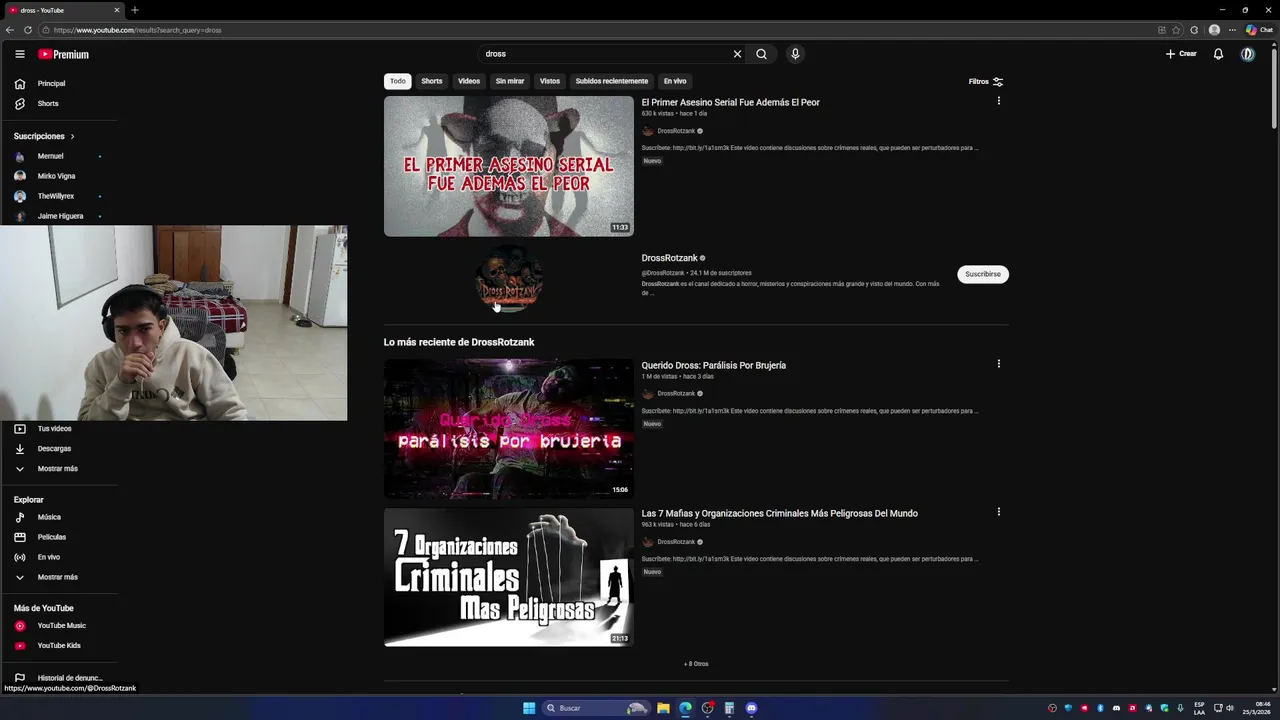Open options for Las 7 Mafias video
Viewport: 1280px width, 720px height.
pos(998,512)
